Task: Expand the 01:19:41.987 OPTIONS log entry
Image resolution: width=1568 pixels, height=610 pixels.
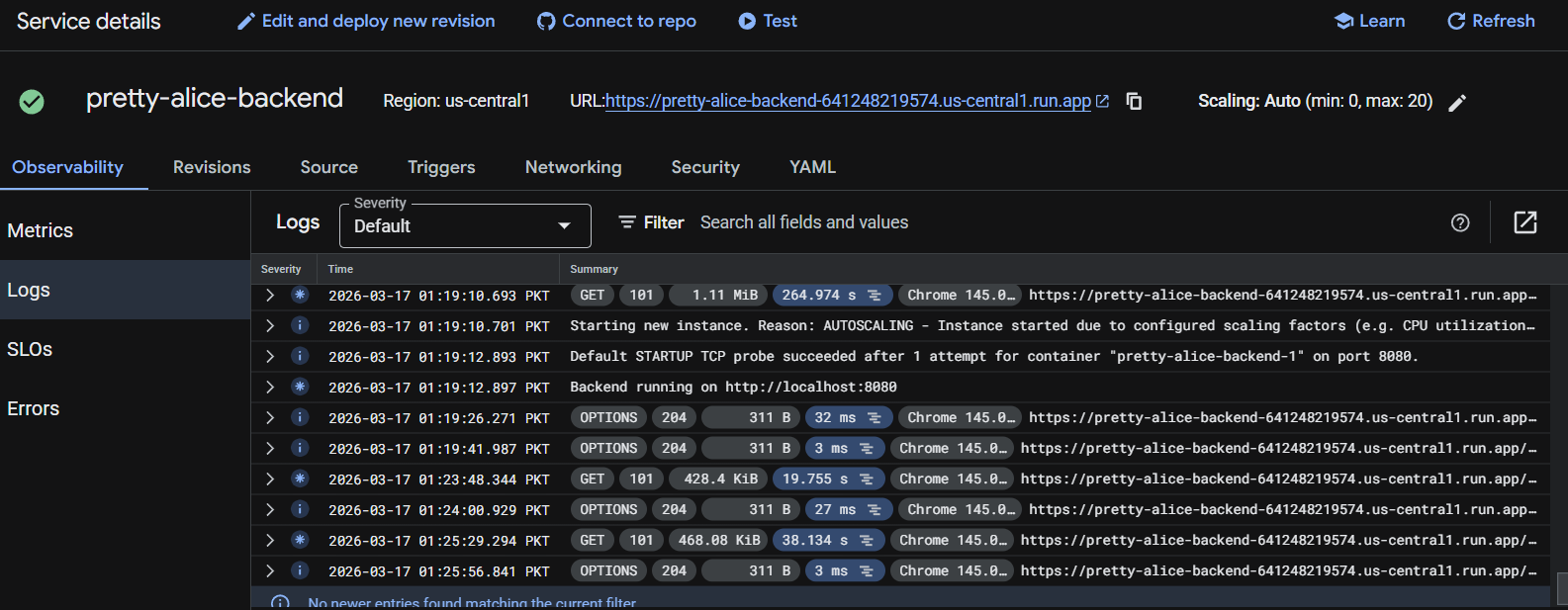Action: tap(269, 448)
